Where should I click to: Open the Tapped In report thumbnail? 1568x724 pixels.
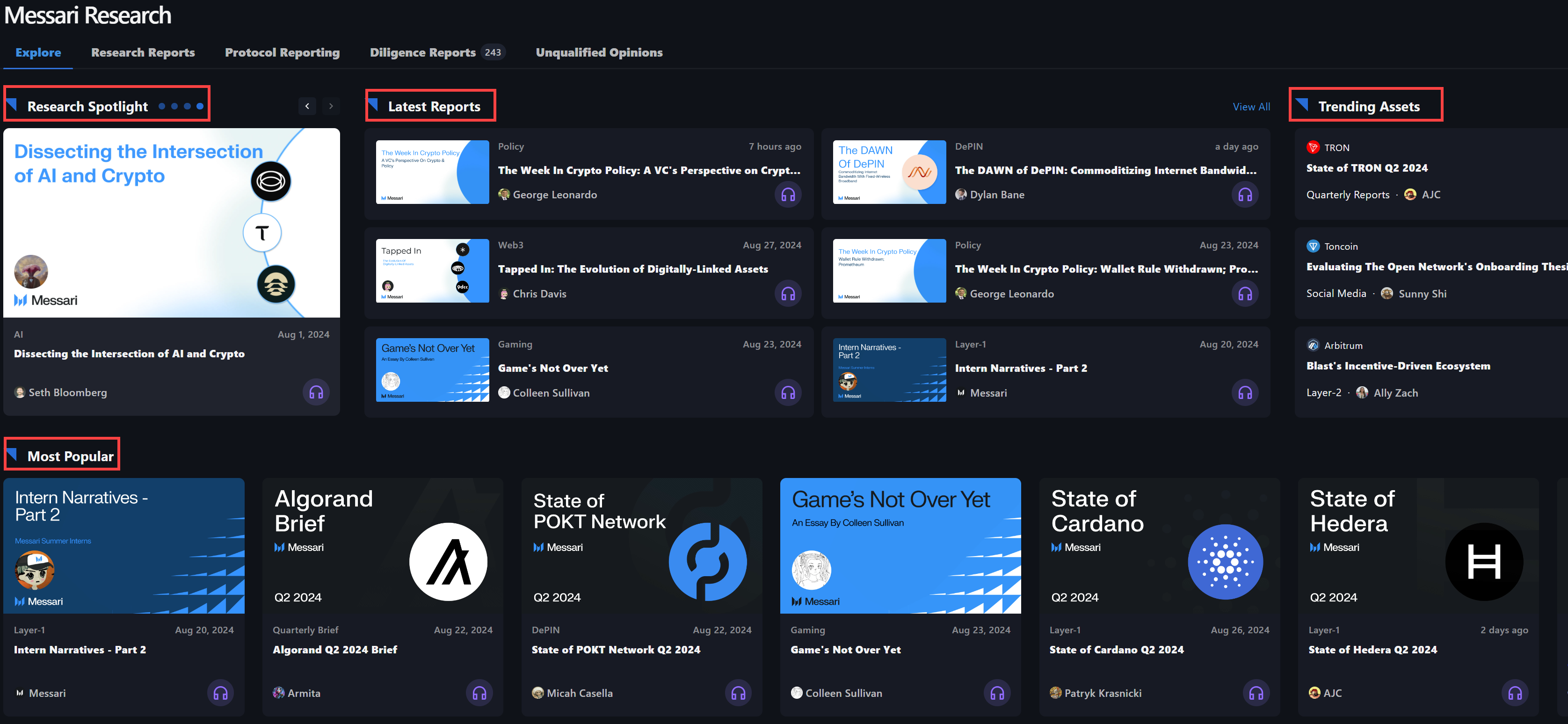point(432,271)
